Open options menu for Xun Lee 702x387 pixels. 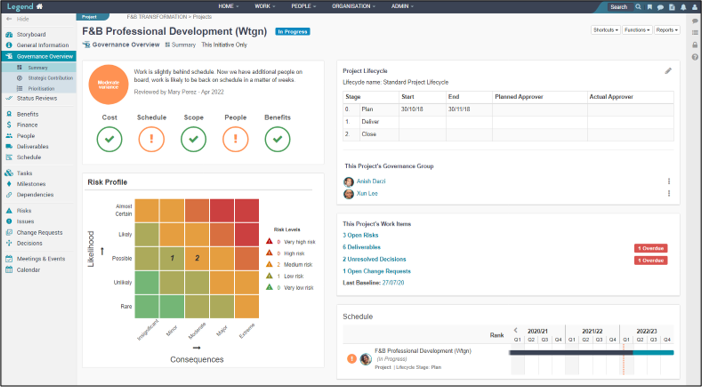click(x=669, y=194)
